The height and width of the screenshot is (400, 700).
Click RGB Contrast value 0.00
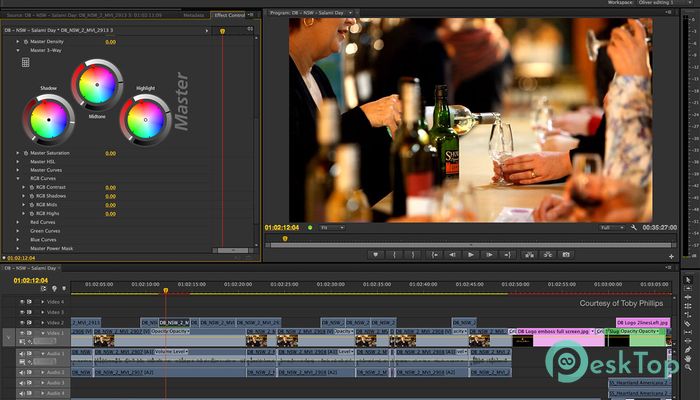(x=111, y=188)
